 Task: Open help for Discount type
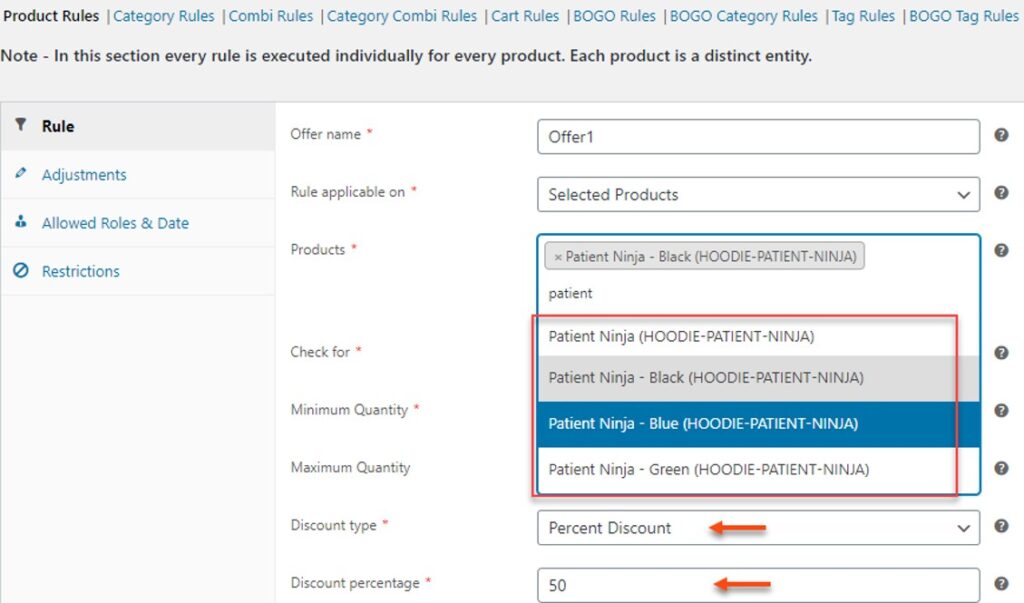coord(1001,526)
